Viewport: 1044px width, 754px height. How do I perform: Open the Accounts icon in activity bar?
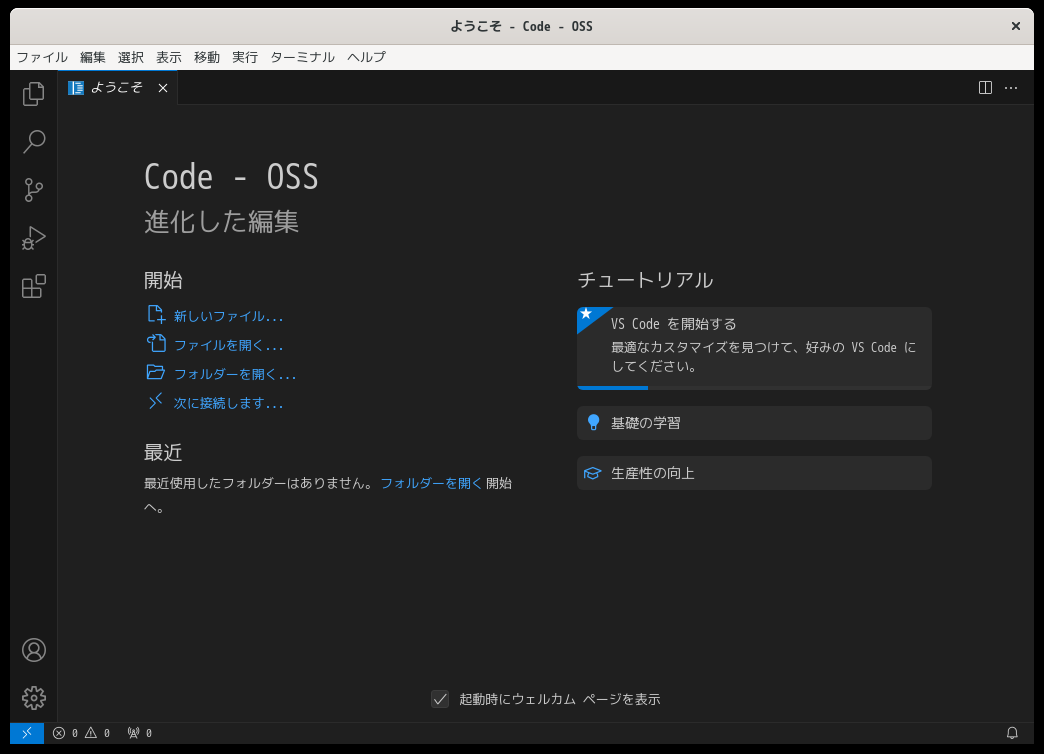pyautogui.click(x=33, y=650)
